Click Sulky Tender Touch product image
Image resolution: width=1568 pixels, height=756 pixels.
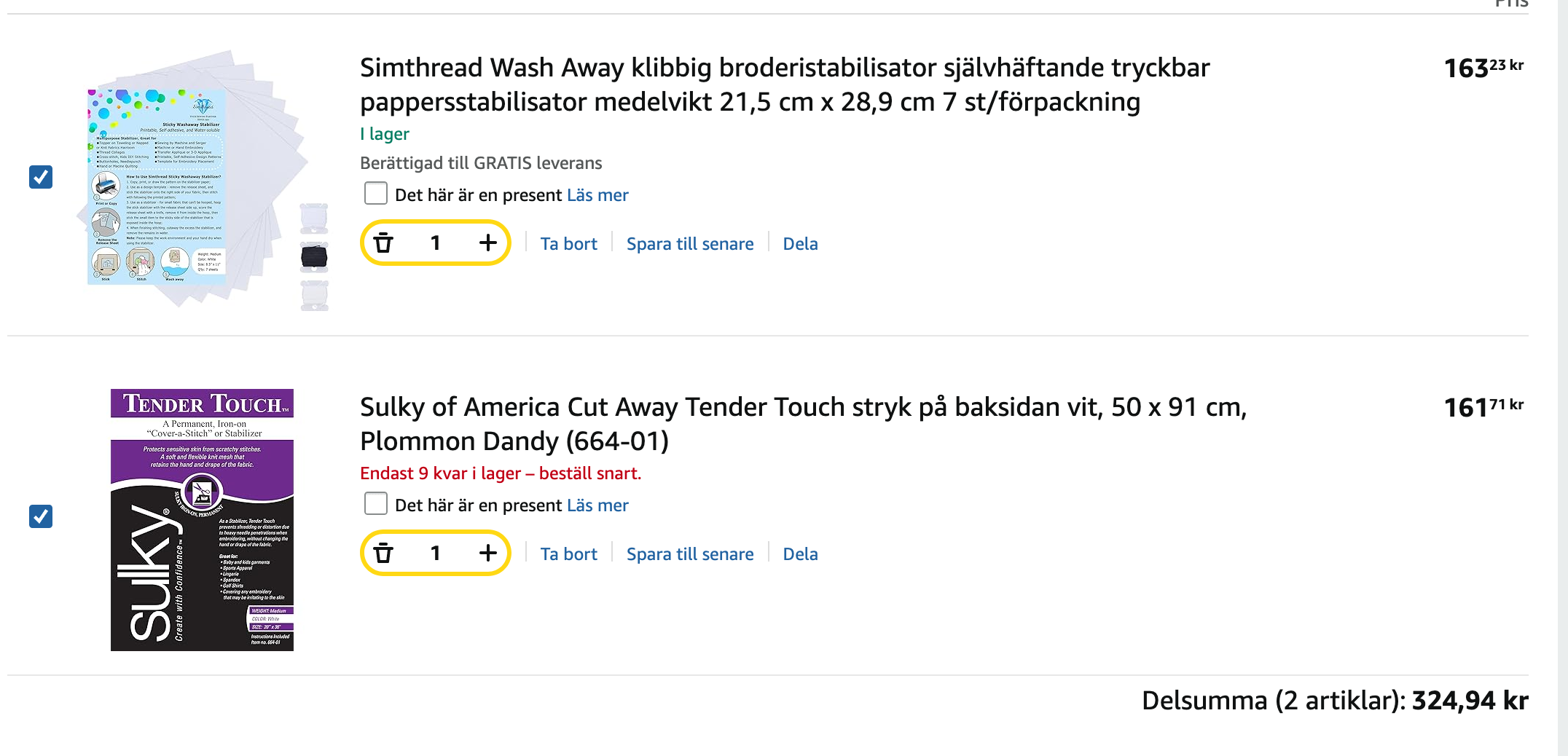(202, 520)
